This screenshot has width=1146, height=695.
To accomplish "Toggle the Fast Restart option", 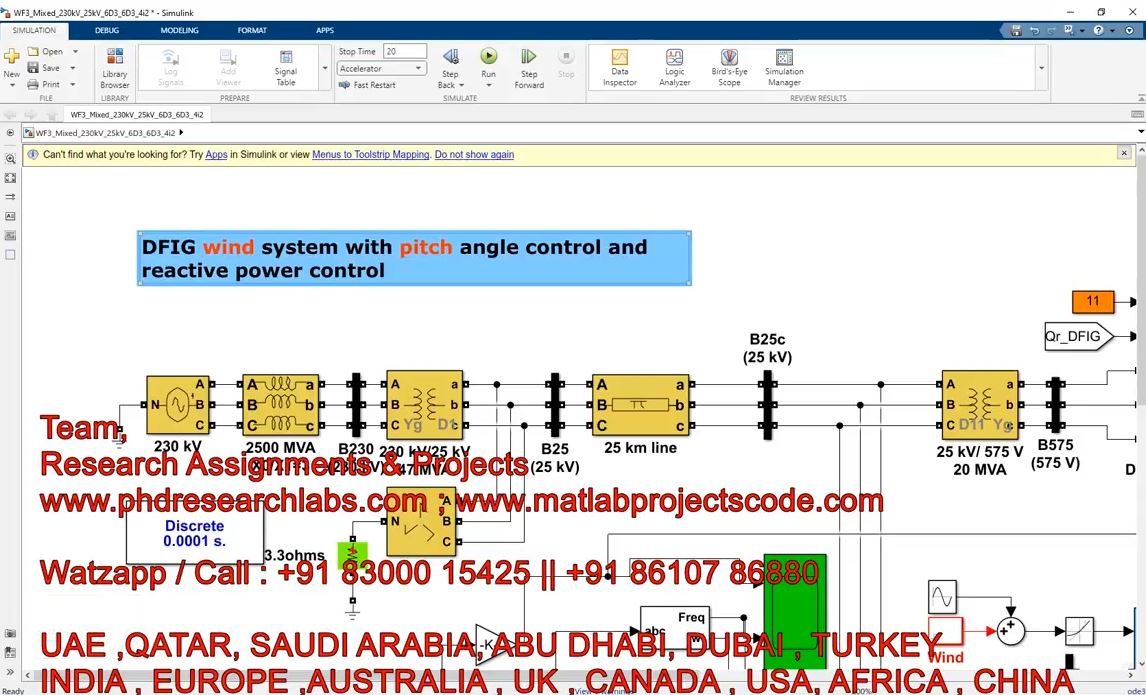I will click(x=367, y=85).
